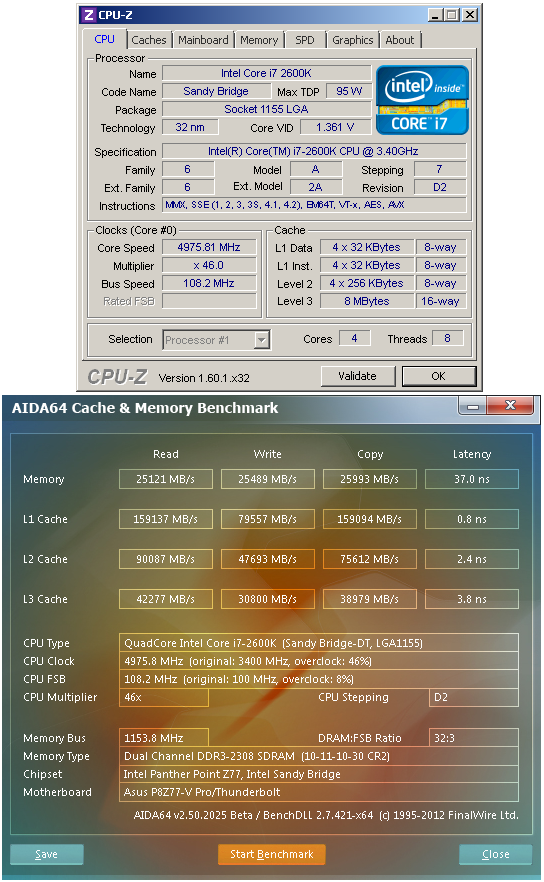Click the L2 Cache Copy result 75612 MB/s
This screenshot has width=544, height=882.
pos(370,559)
